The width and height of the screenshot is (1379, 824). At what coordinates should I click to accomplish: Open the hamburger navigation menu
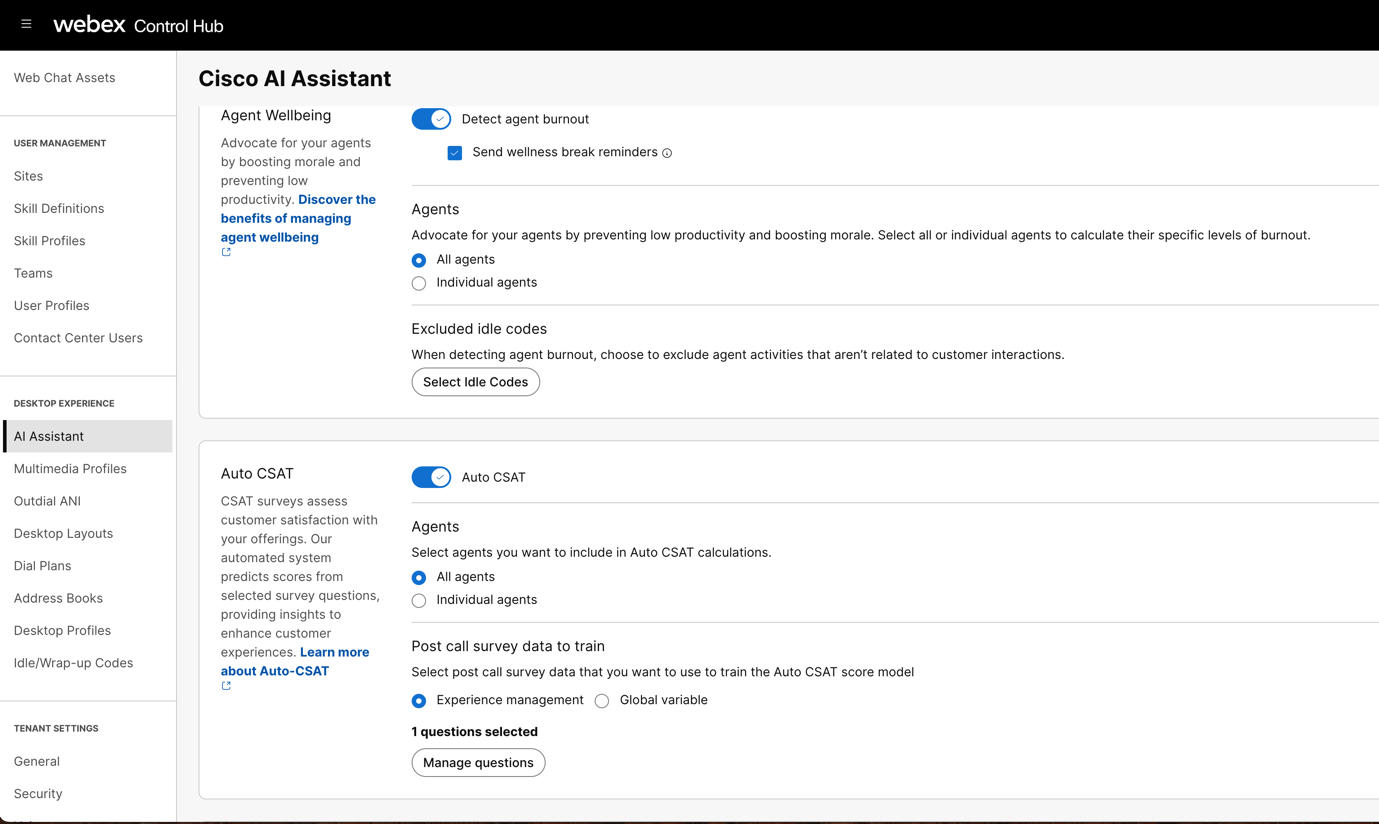coord(26,24)
